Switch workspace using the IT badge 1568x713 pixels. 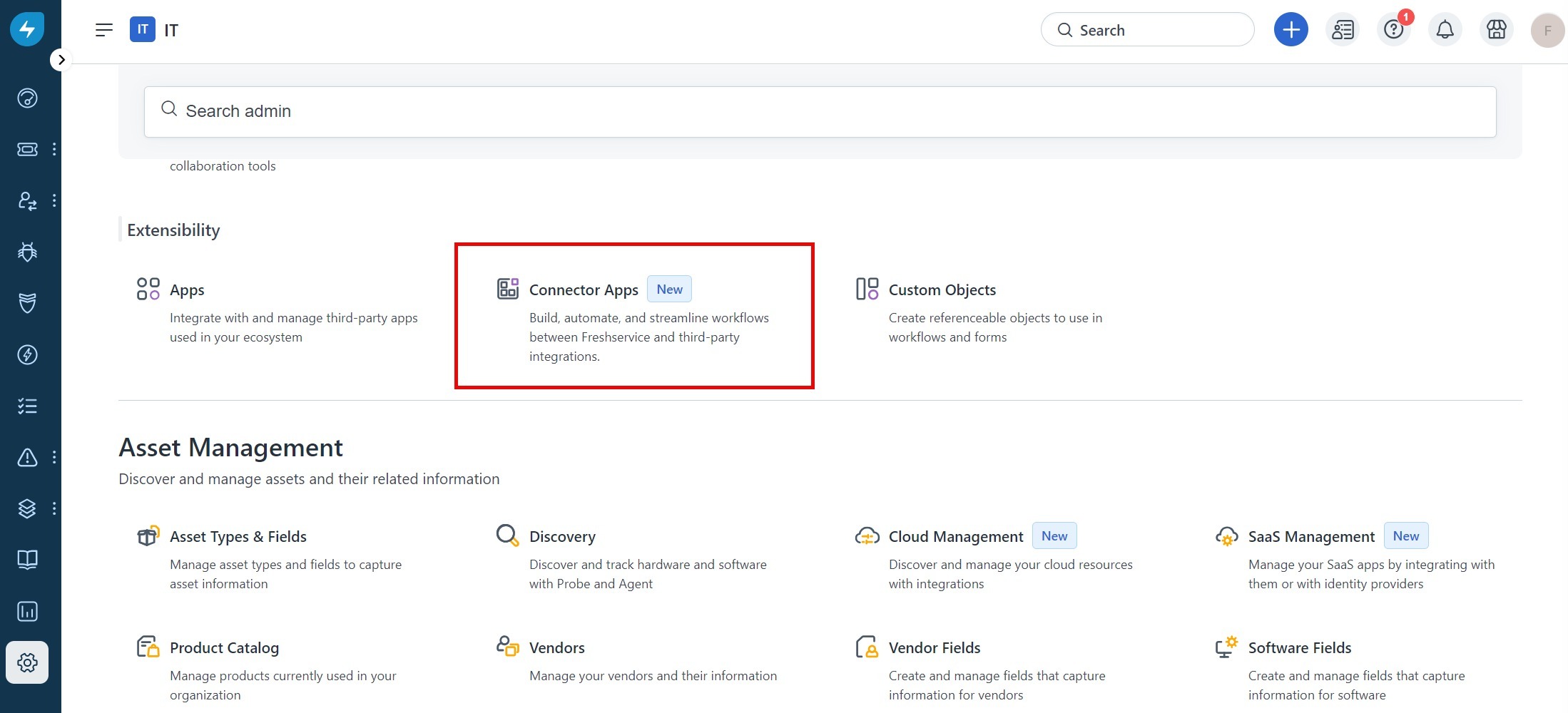tap(143, 29)
